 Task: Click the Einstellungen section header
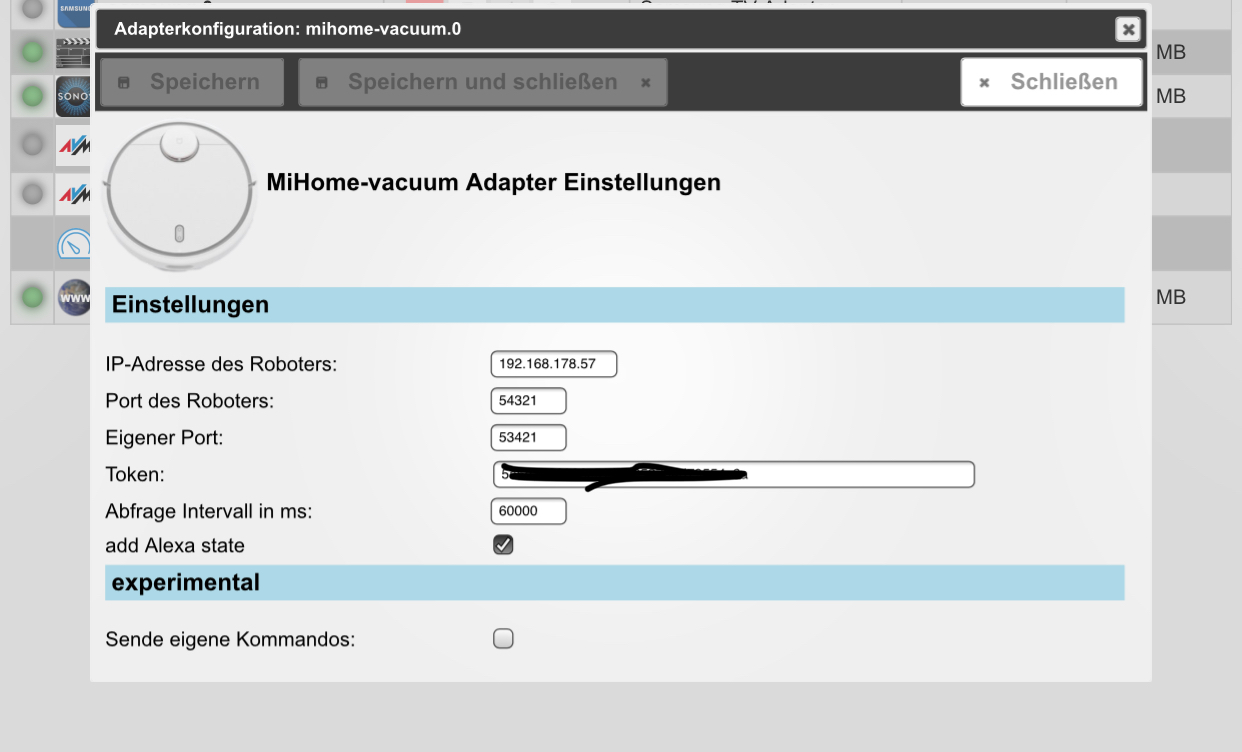tap(614, 305)
